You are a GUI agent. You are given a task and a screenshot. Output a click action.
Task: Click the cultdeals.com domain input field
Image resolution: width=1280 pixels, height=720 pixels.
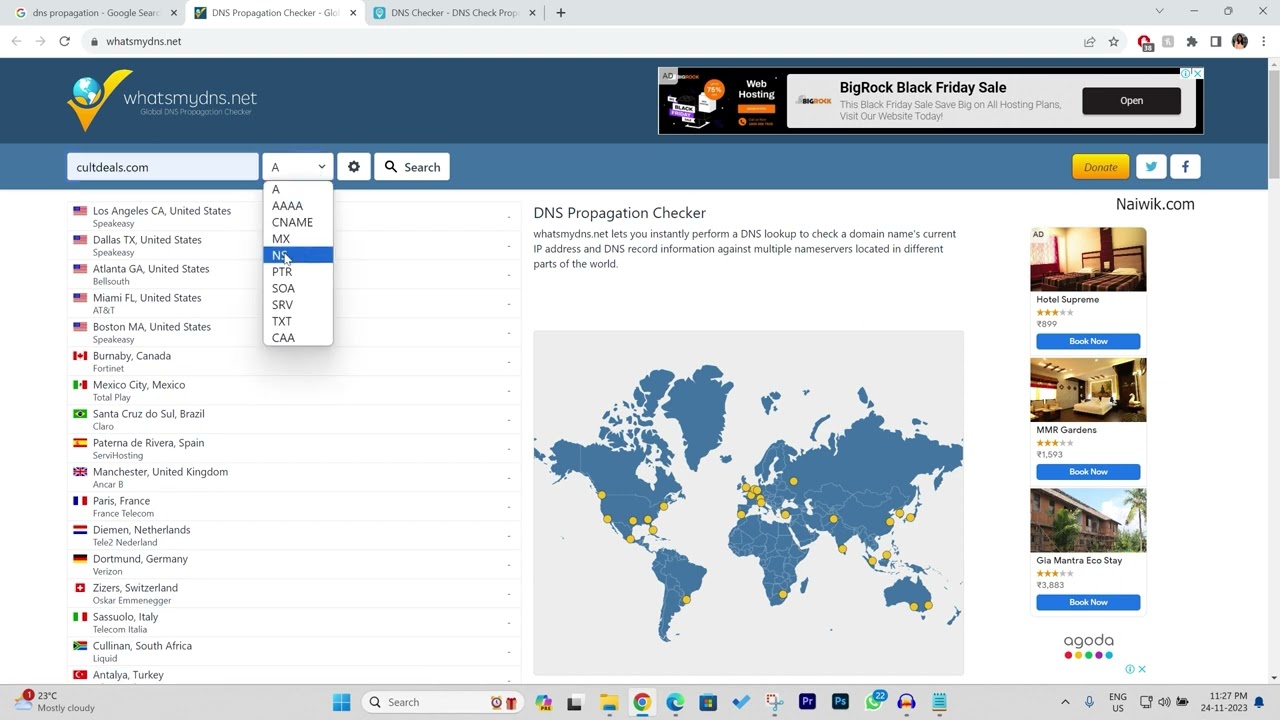pos(162,167)
